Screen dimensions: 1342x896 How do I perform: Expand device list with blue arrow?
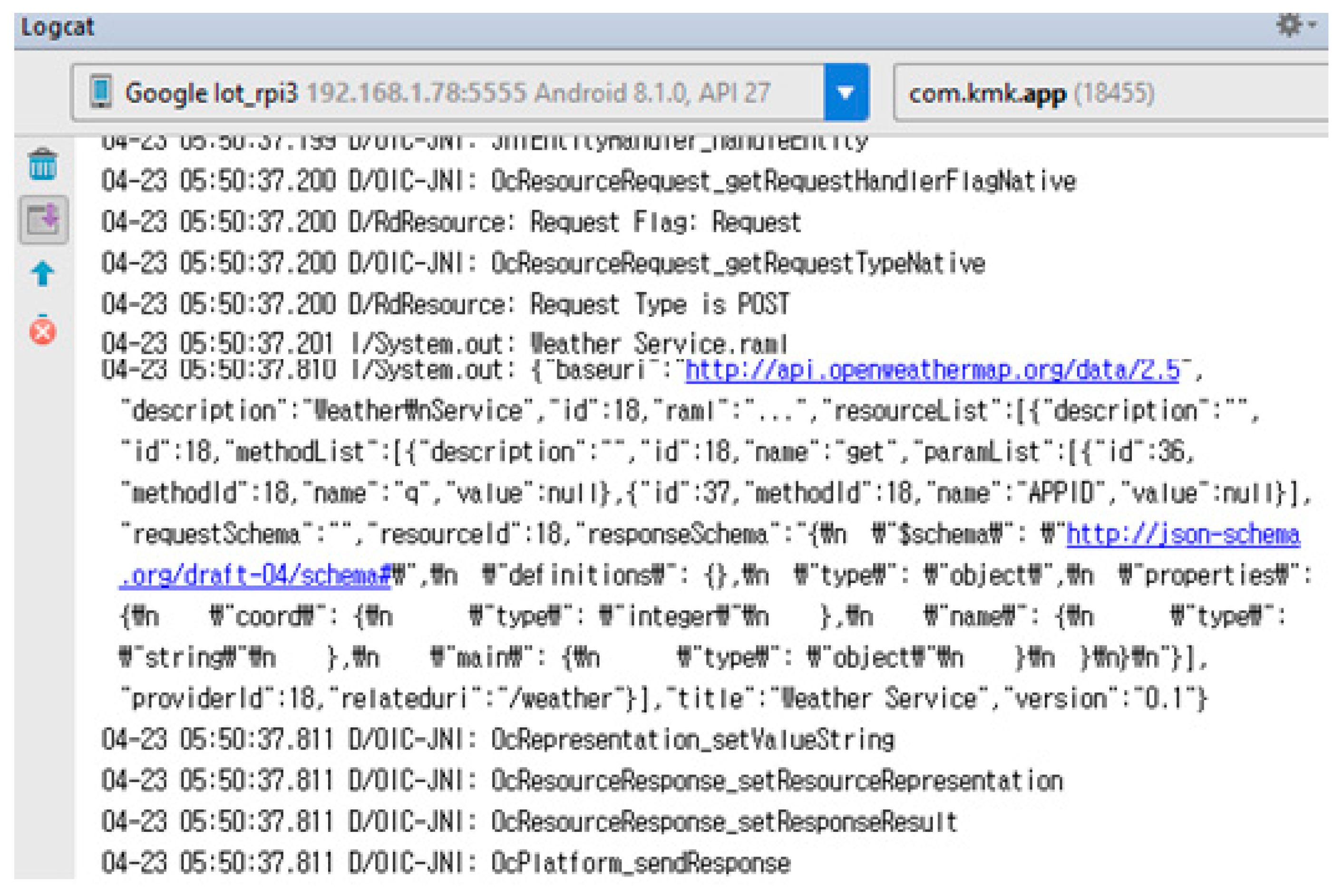click(846, 93)
